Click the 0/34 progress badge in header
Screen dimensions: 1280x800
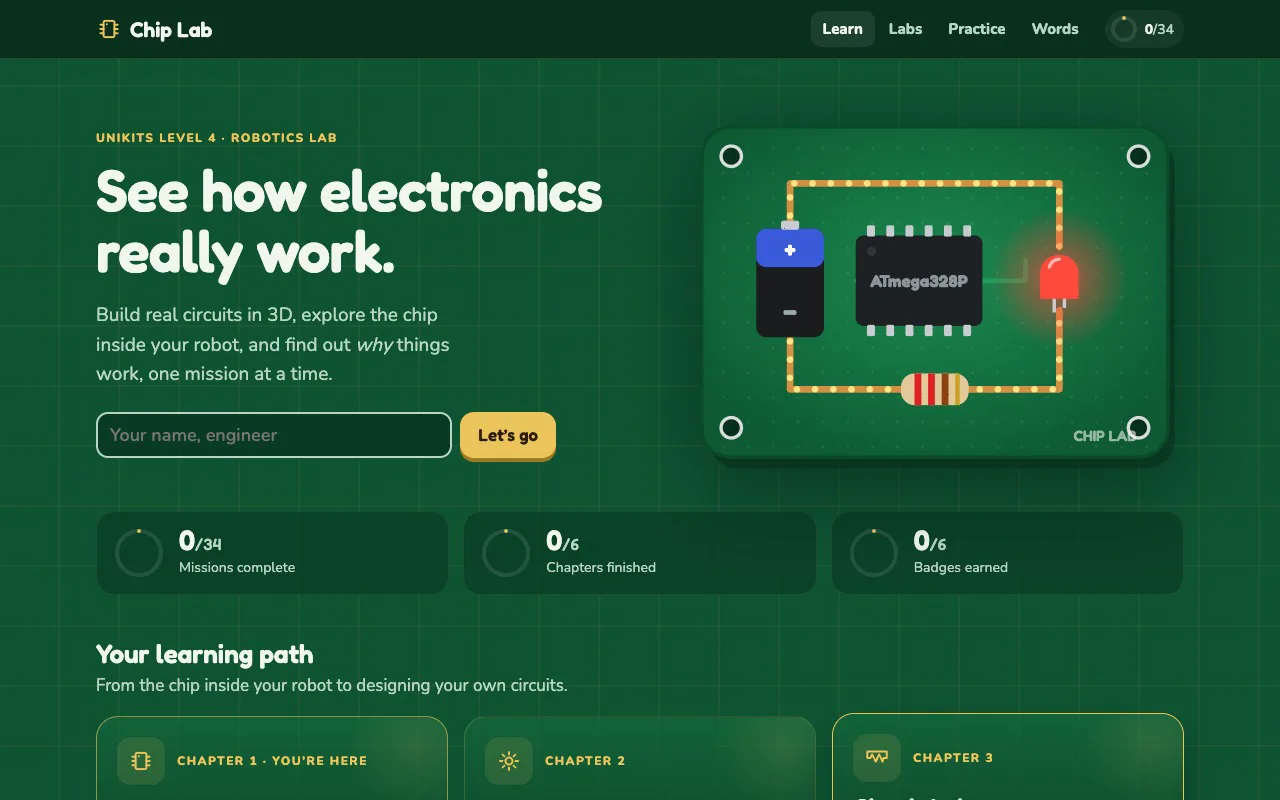coord(1144,29)
